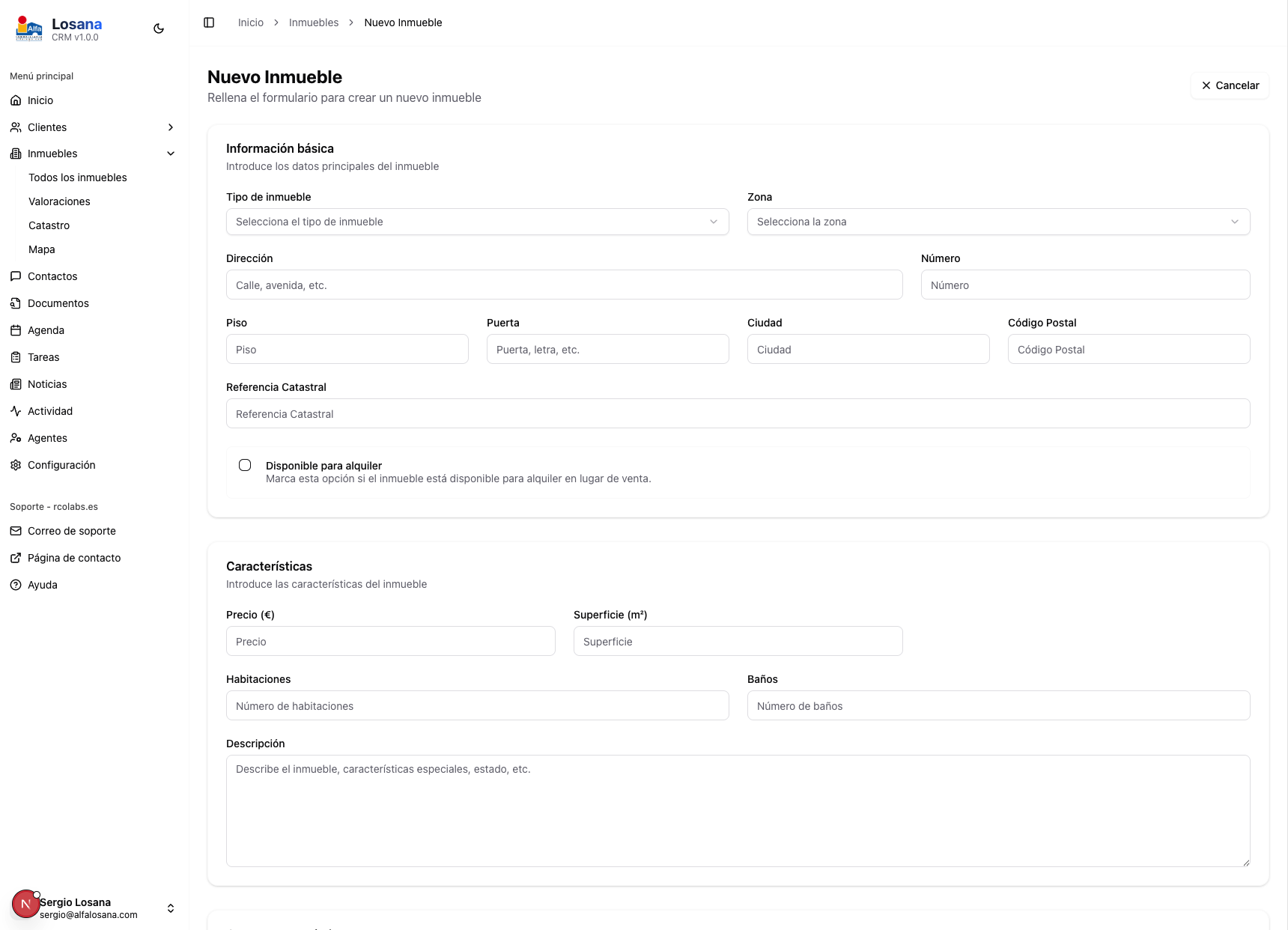Screen dimensions: 1288x930
Task: Click the Correo de soporte envelope icon
Action: click(16, 531)
